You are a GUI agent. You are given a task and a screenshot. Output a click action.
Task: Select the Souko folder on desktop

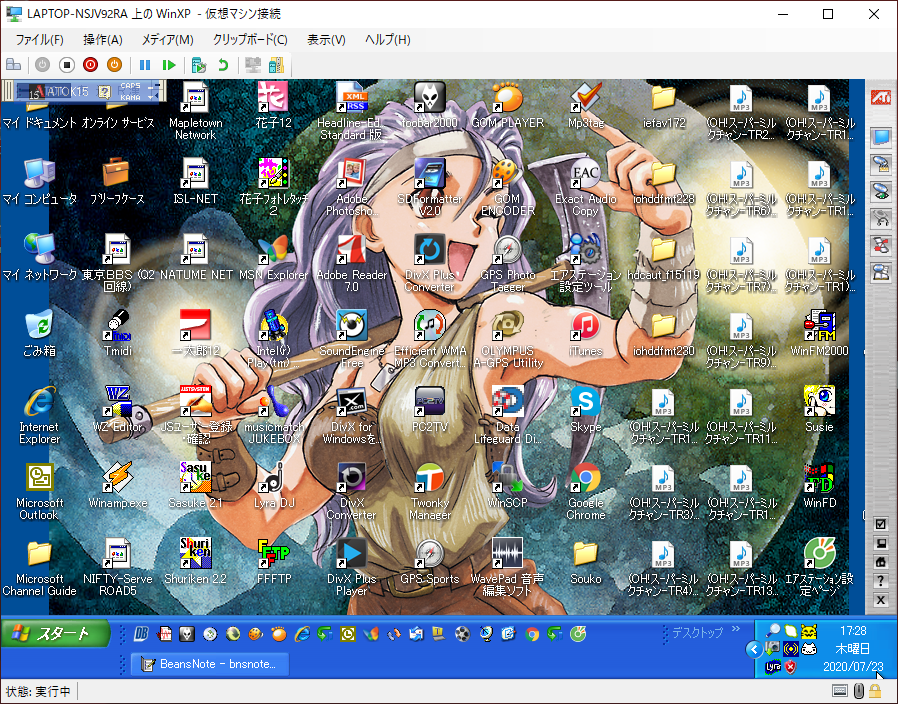[x=585, y=562]
